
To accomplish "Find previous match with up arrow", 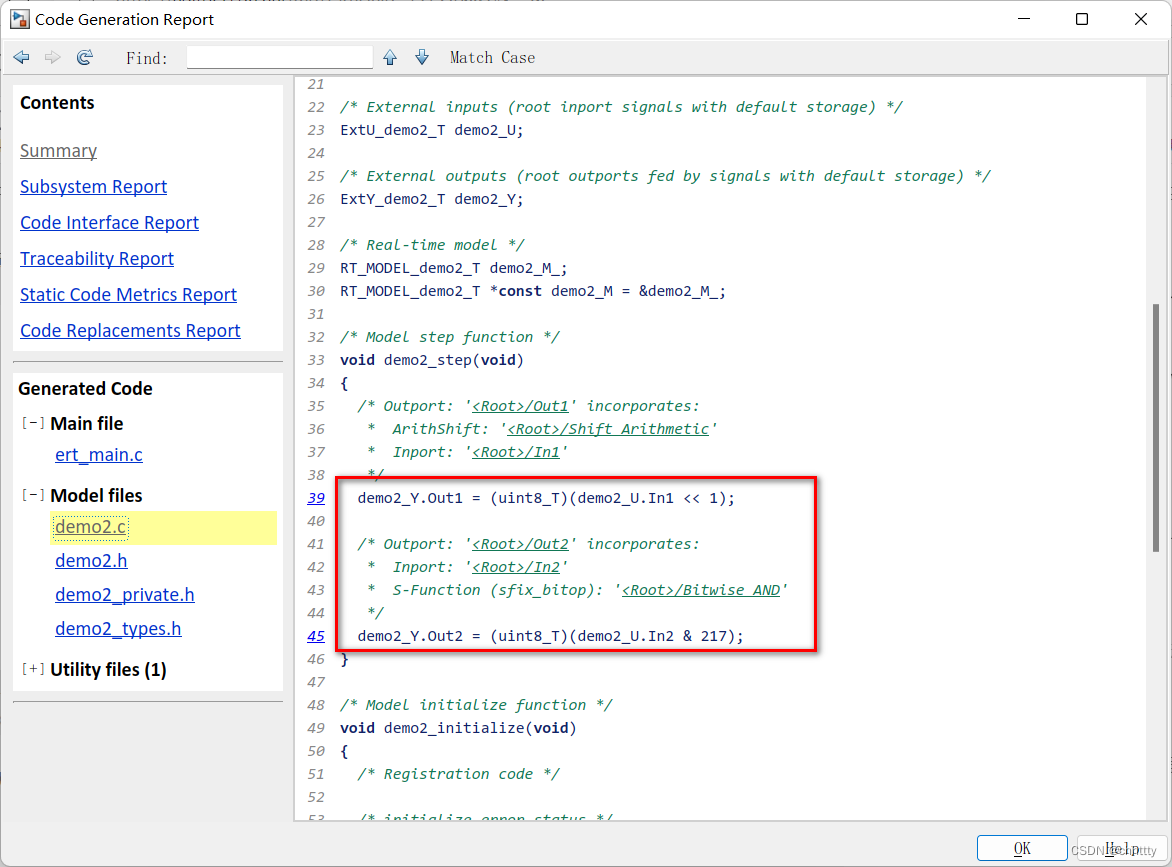I will click(x=390, y=58).
